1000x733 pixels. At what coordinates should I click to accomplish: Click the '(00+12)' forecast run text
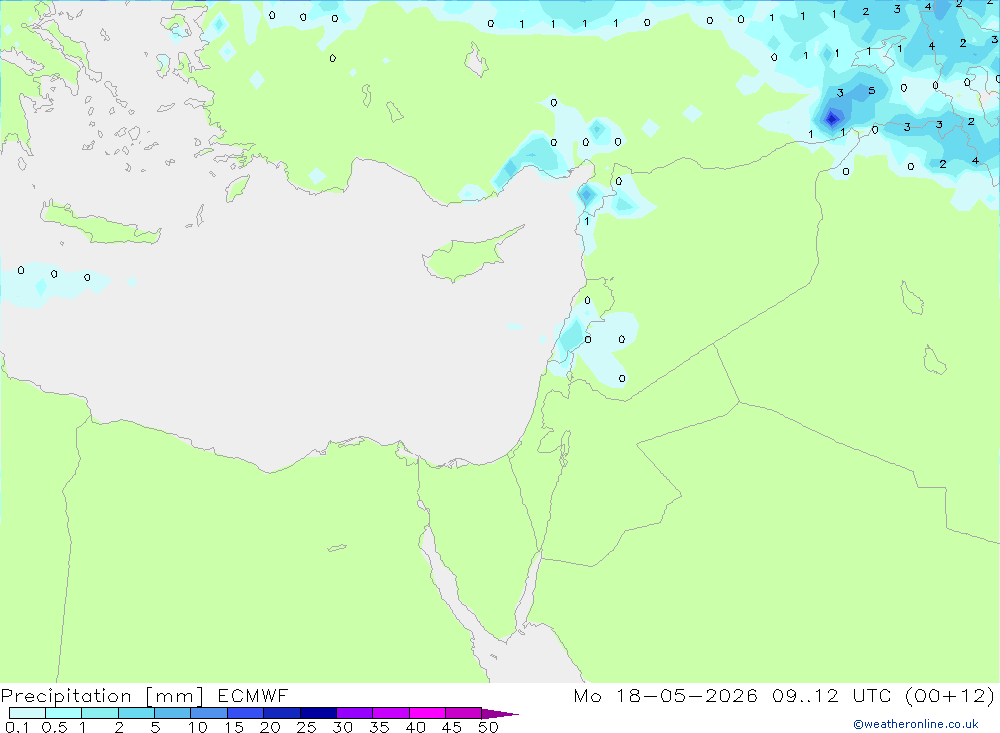950,696
